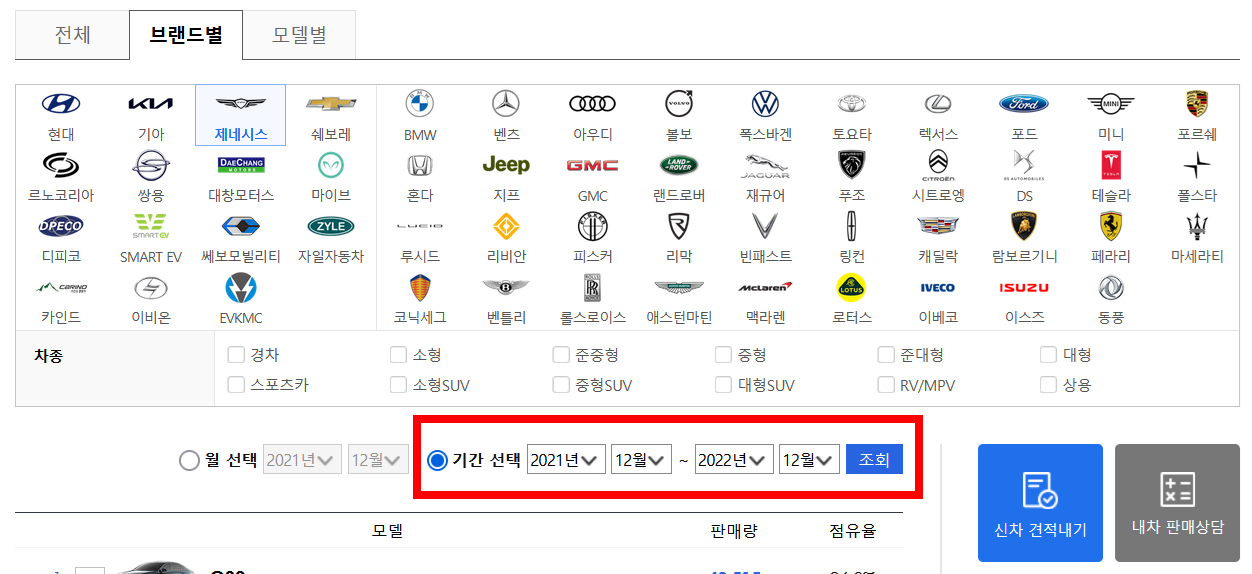Select the Honda (혼다) logo
The image size is (1252, 574).
tap(420, 164)
